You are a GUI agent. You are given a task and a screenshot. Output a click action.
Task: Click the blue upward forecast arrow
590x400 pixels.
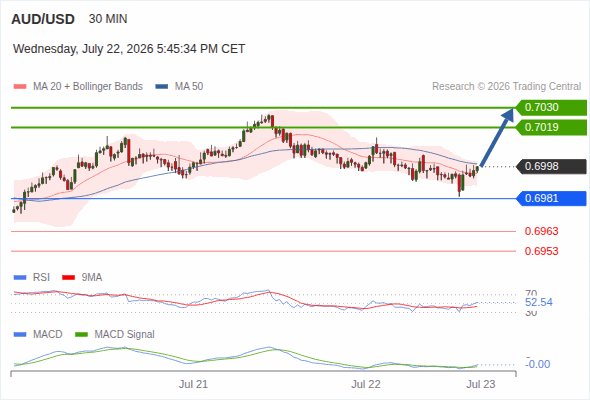click(x=497, y=137)
